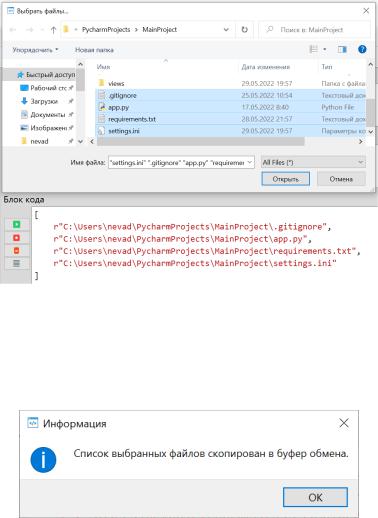Click the navigation pane scroll down arrow
The width and height of the screenshot is (378, 518).
(80, 141)
